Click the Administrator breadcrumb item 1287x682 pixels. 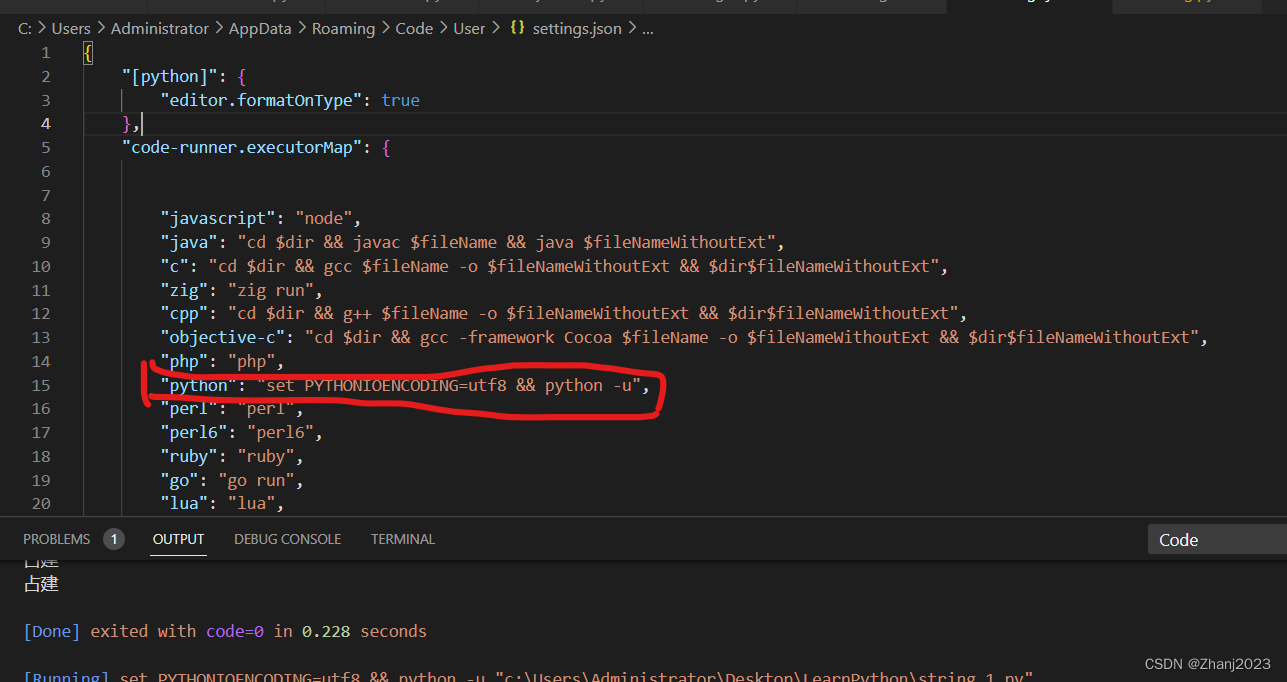point(159,28)
